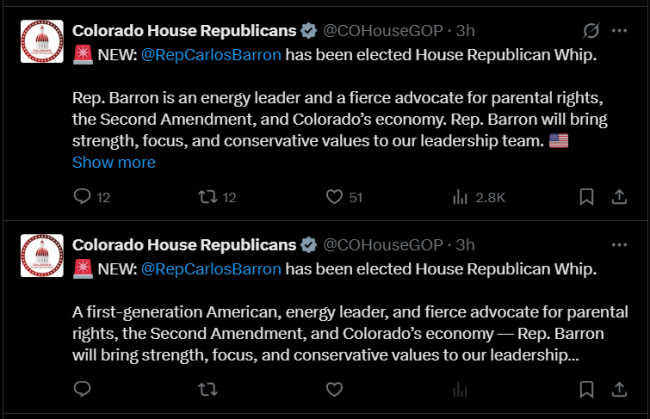Expand first tweet with Show more
The image size is (650, 419).
(114, 162)
